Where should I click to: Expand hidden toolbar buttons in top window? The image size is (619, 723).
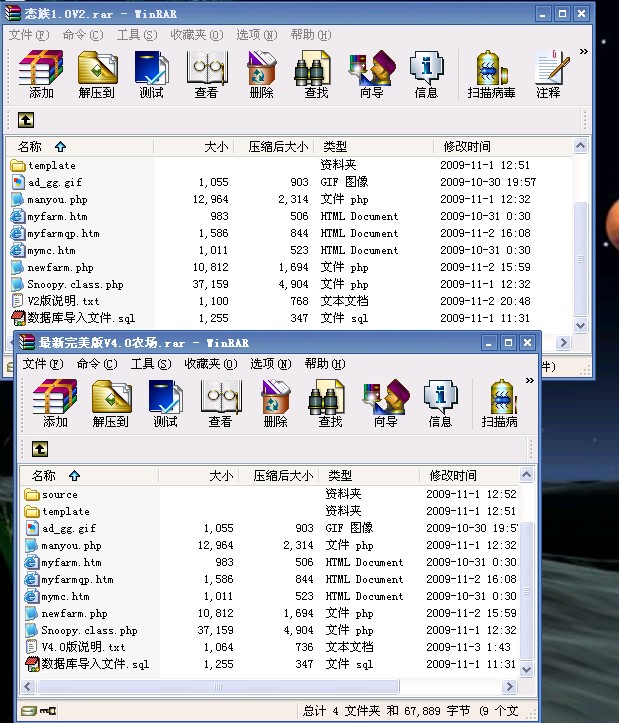coord(584,51)
